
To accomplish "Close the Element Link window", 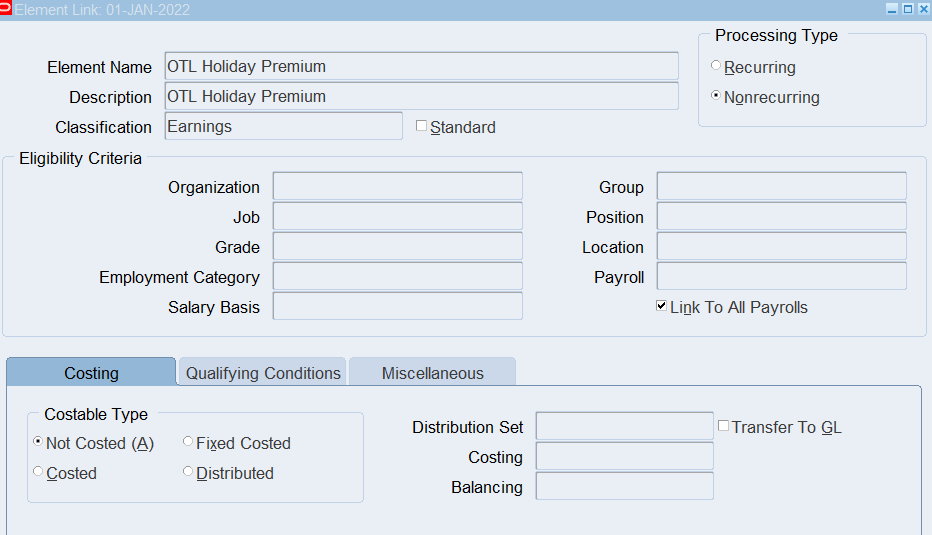I will pos(923,9).
